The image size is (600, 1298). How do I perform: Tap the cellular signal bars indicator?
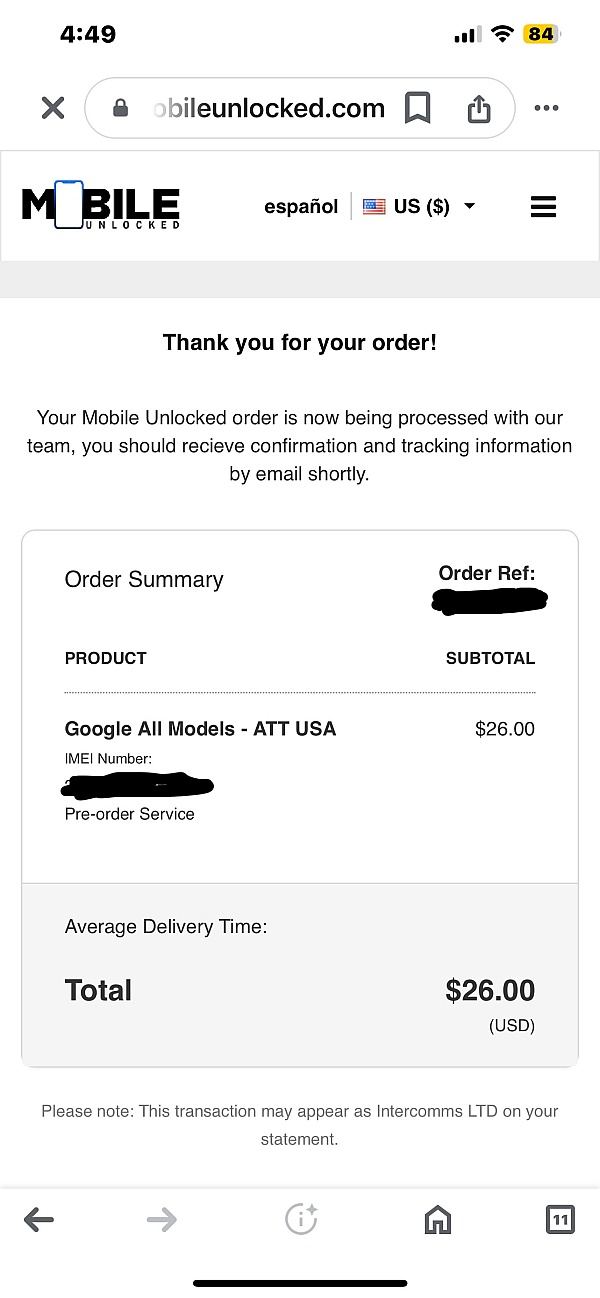[466, 33]
